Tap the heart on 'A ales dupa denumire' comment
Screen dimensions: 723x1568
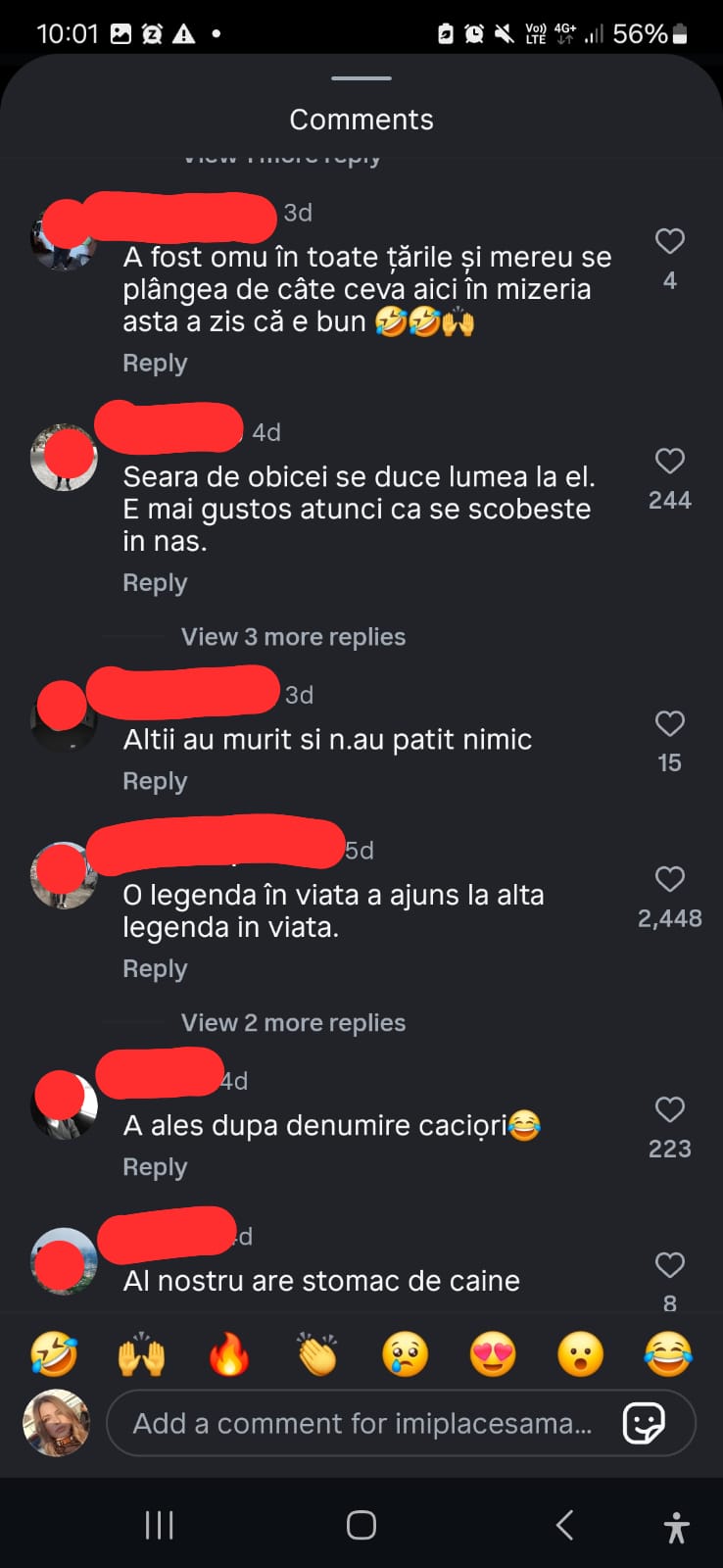[x=669, y=1109]
